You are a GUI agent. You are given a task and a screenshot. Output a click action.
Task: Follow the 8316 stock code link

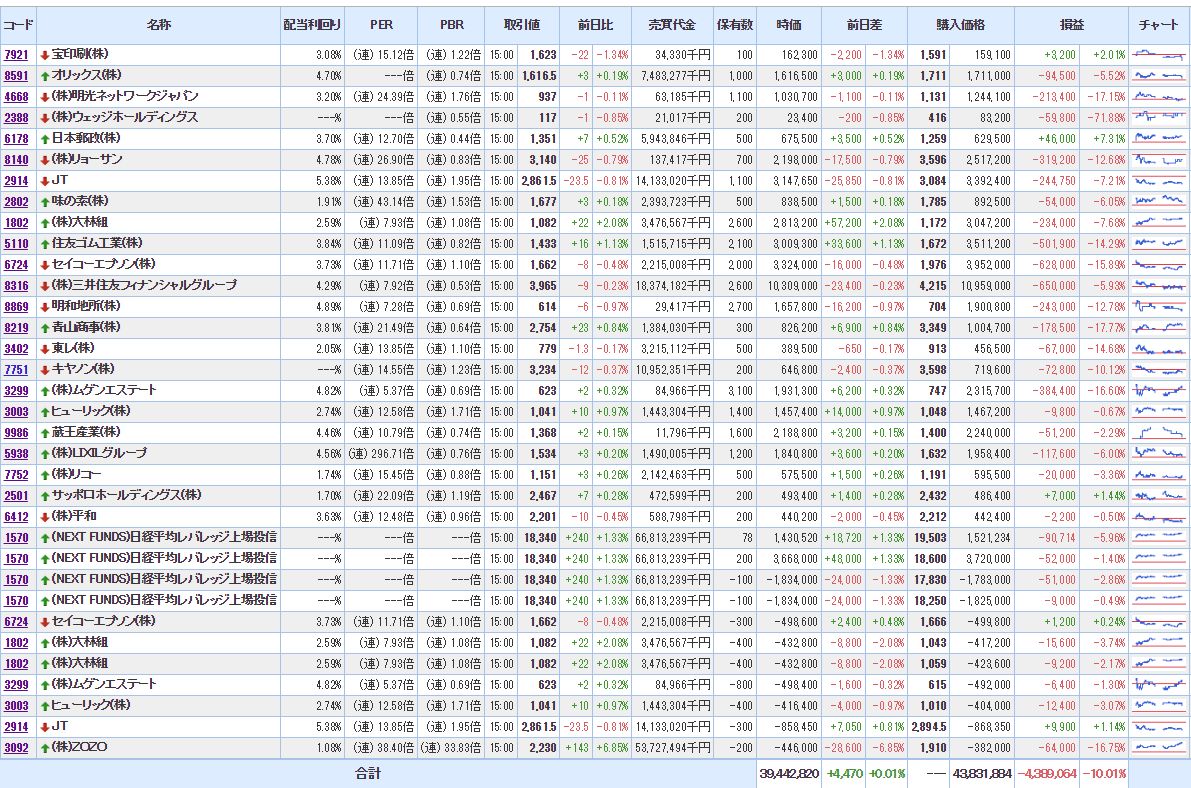click(16, 285)
